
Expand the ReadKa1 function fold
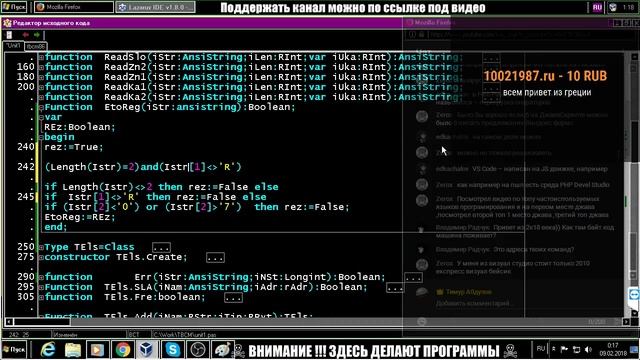(41, 87)
